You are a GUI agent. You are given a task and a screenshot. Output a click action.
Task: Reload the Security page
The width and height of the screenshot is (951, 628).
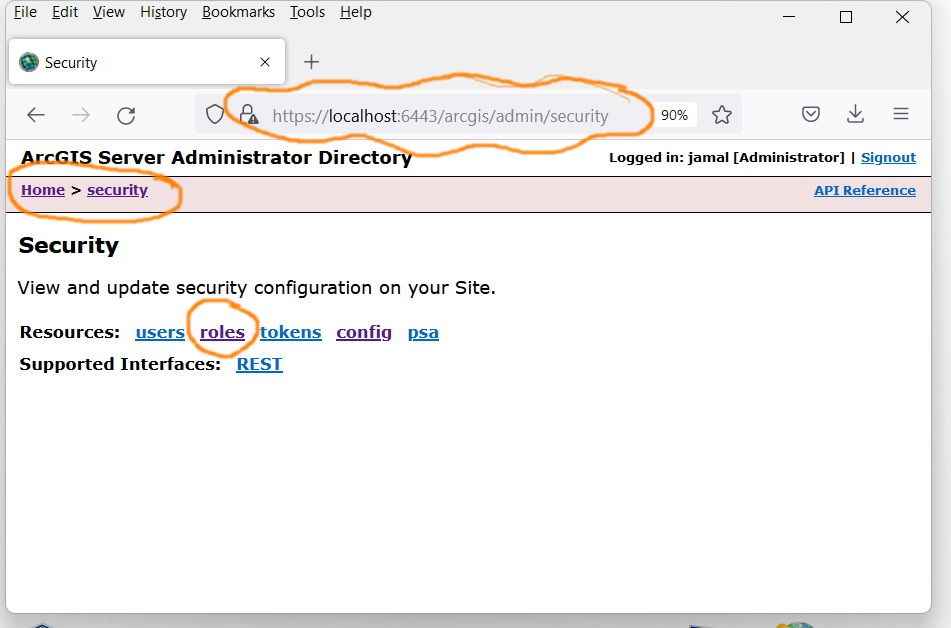coord(126,115)
